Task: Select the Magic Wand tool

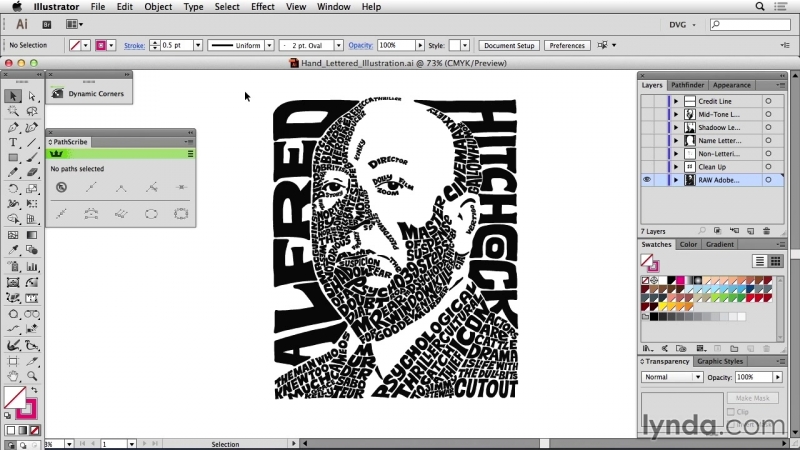Action: coord(13,111)
